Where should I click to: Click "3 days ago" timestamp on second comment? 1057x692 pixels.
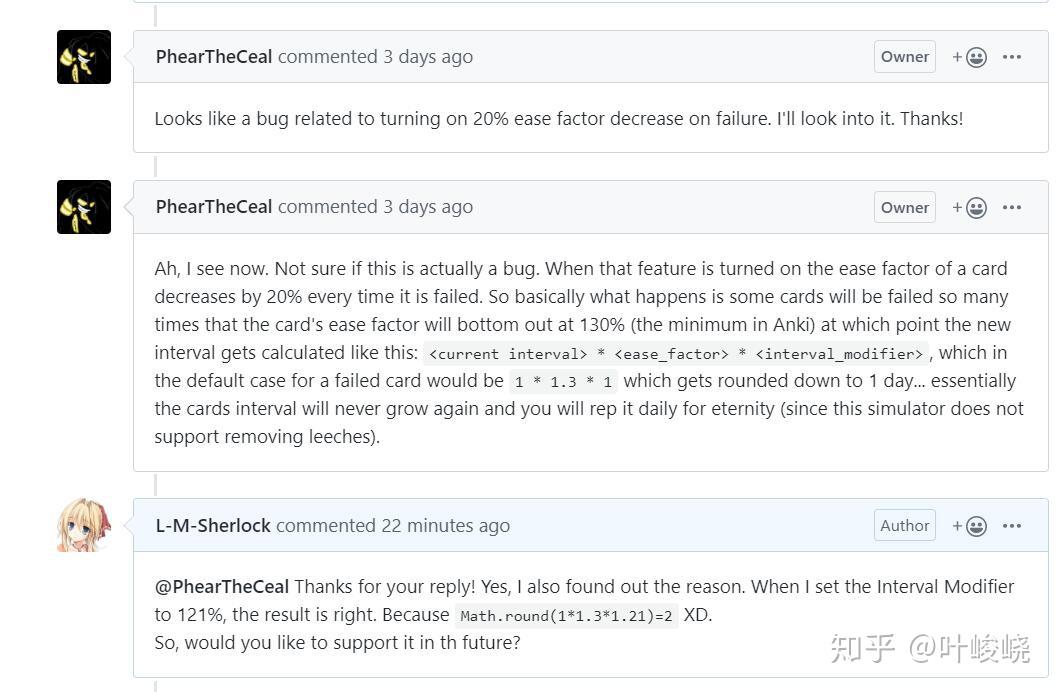pos(428,207)
